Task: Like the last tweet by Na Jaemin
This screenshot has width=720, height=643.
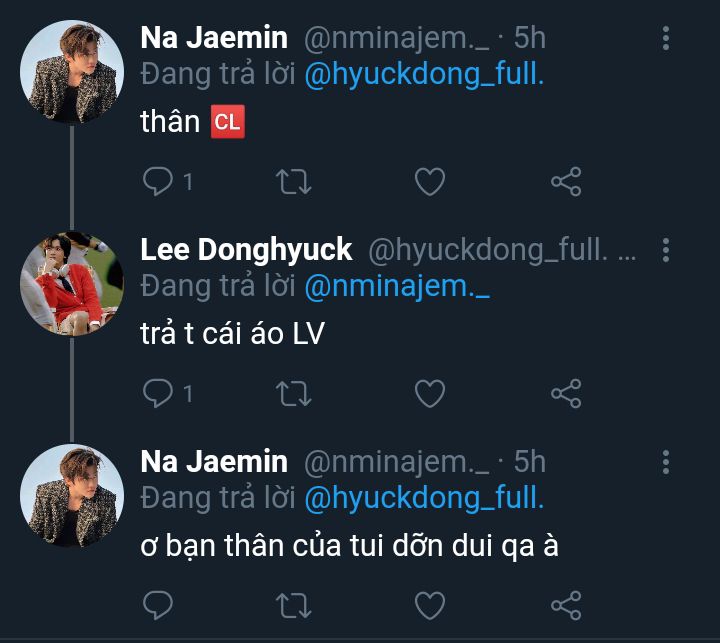Action: pyautogui.click(x=429, y=604)
